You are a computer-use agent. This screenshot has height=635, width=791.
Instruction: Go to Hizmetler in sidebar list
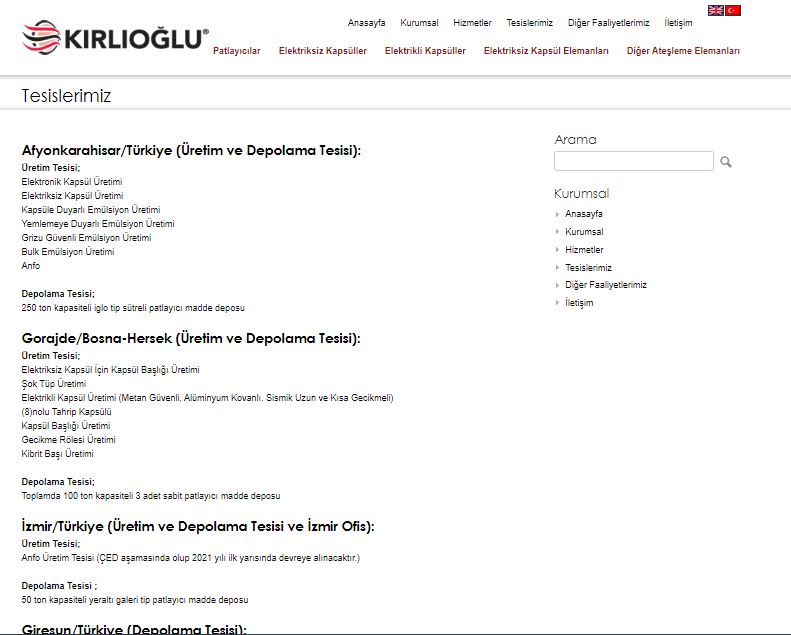(x=584, y=250)
